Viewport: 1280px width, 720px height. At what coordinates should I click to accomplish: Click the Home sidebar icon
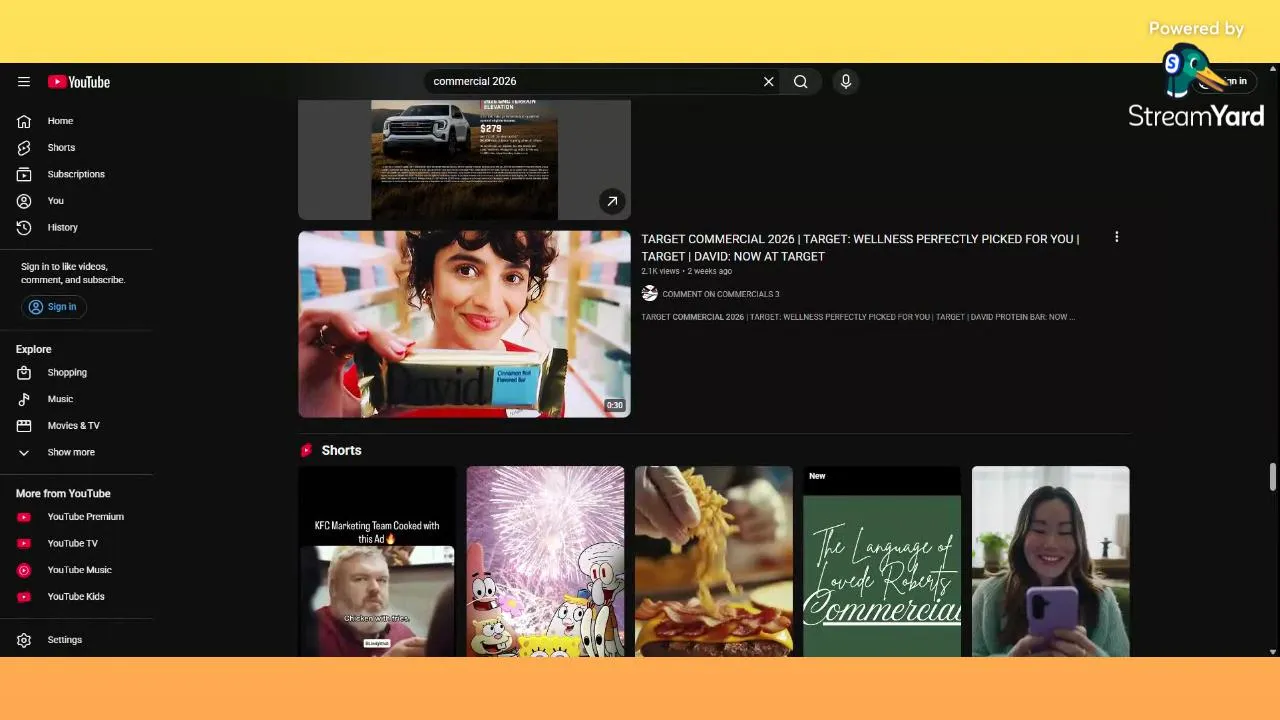pyautogui.click(x=24, y=121)
